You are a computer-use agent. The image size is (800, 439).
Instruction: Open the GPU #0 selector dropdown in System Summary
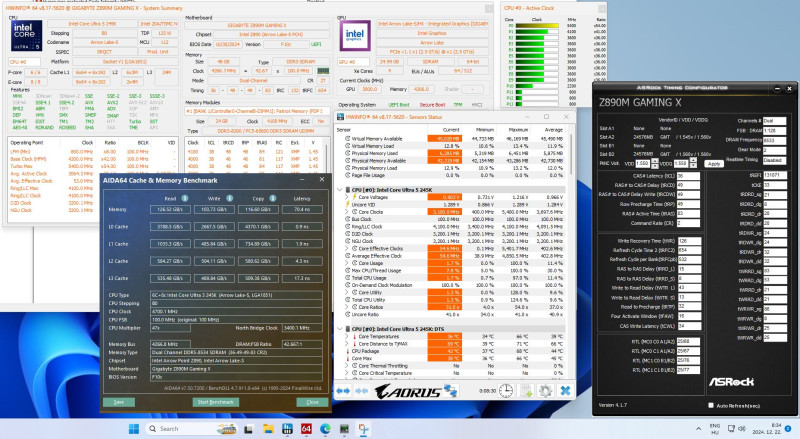tap(354, 61)
